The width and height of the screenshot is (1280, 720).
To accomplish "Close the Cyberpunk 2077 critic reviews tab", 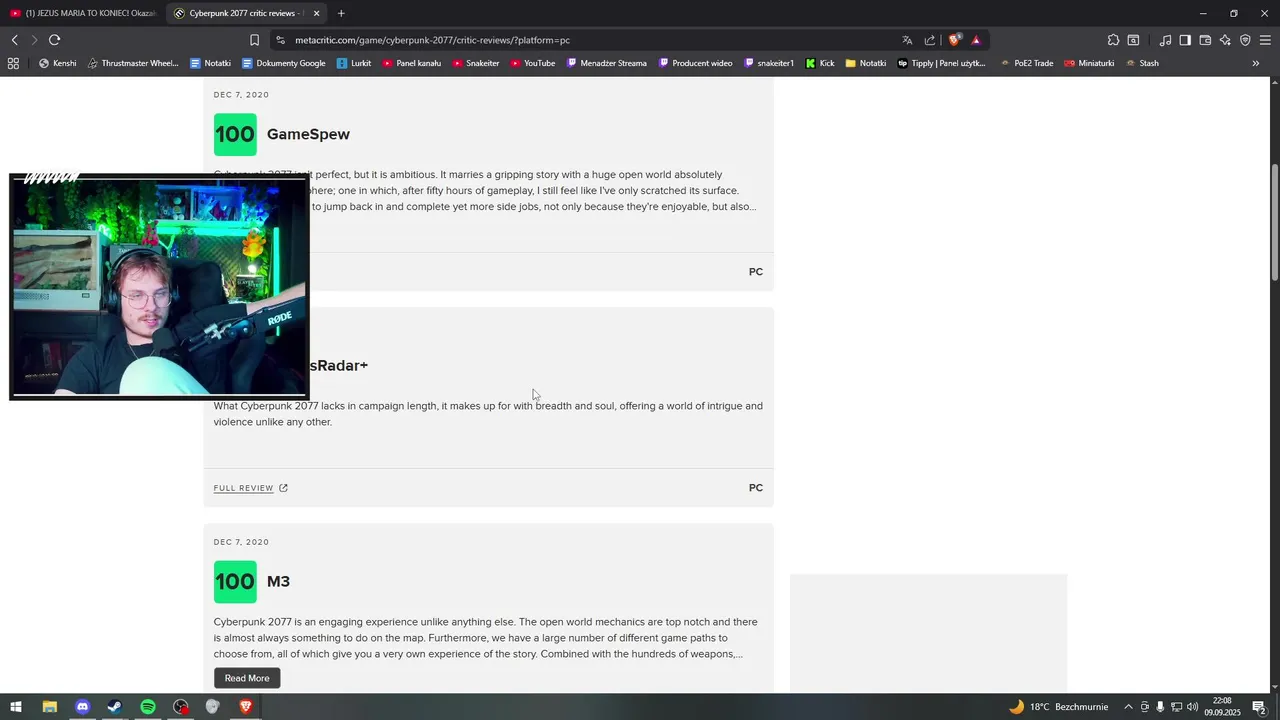I will [x=316, y=13].
